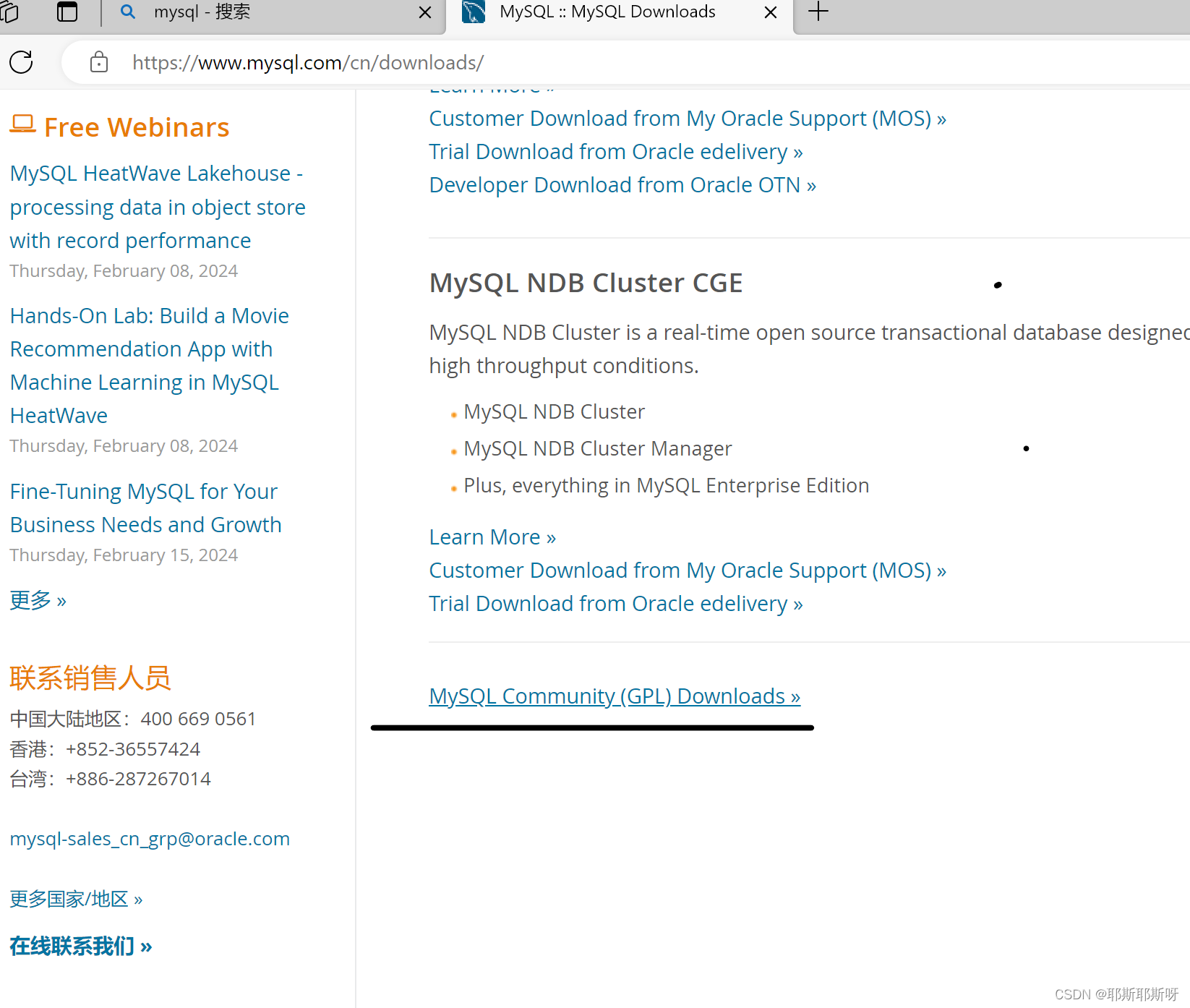Click the 香港 phone number +852-36557424
Screen dimensions: 1190x1008
point(133,749)
